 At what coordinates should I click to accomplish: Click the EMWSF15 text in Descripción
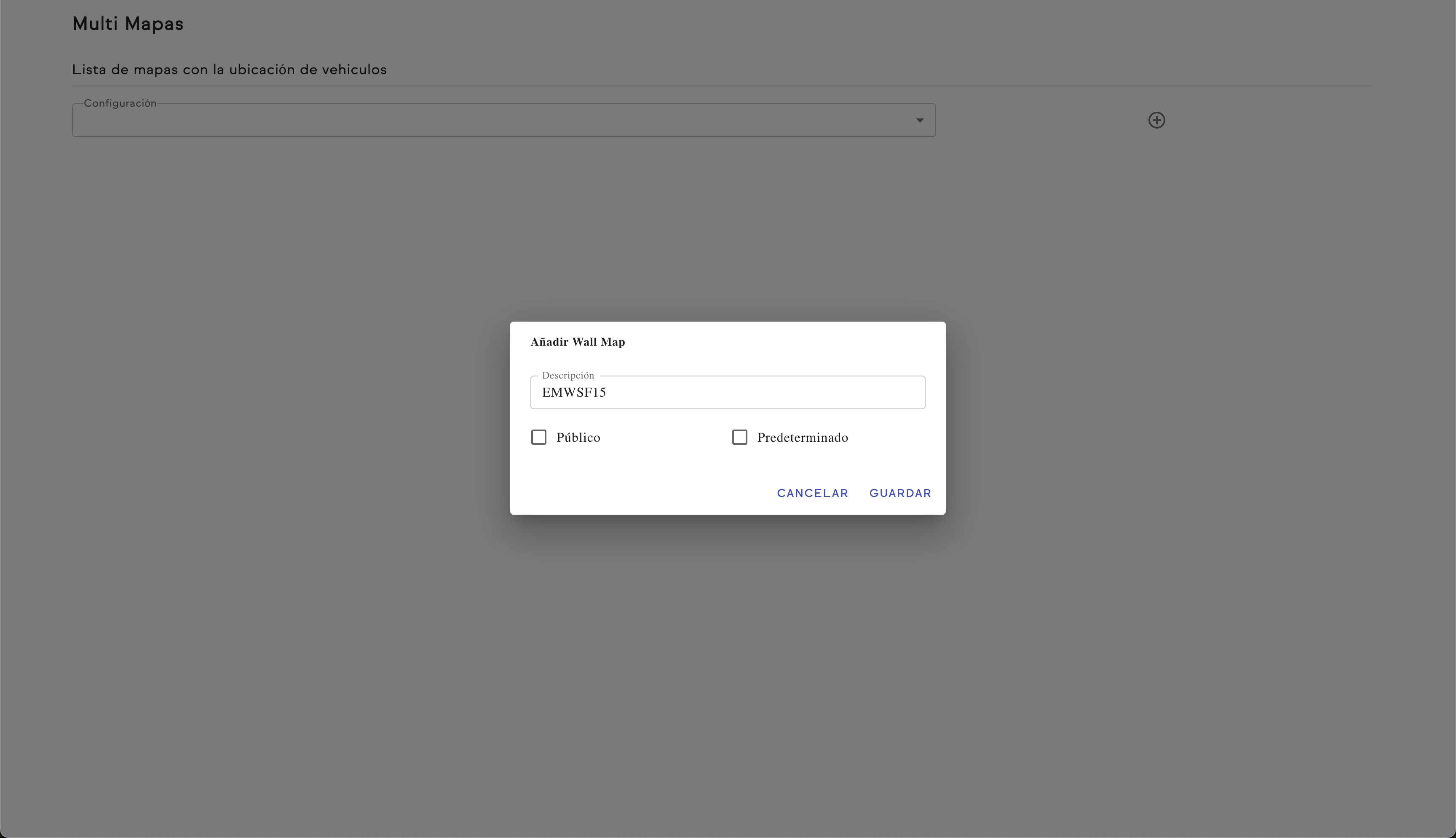(x=574, y=392)
